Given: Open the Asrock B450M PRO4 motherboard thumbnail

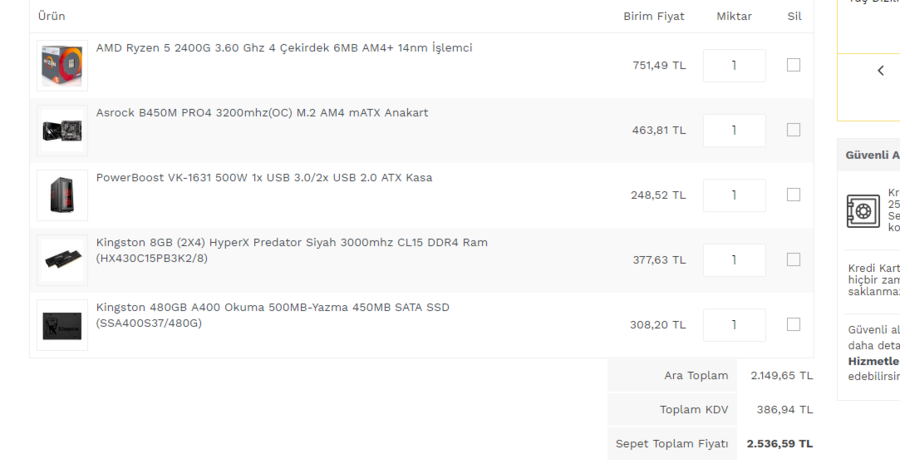Looking at the screenshot, I should (62, 131).
